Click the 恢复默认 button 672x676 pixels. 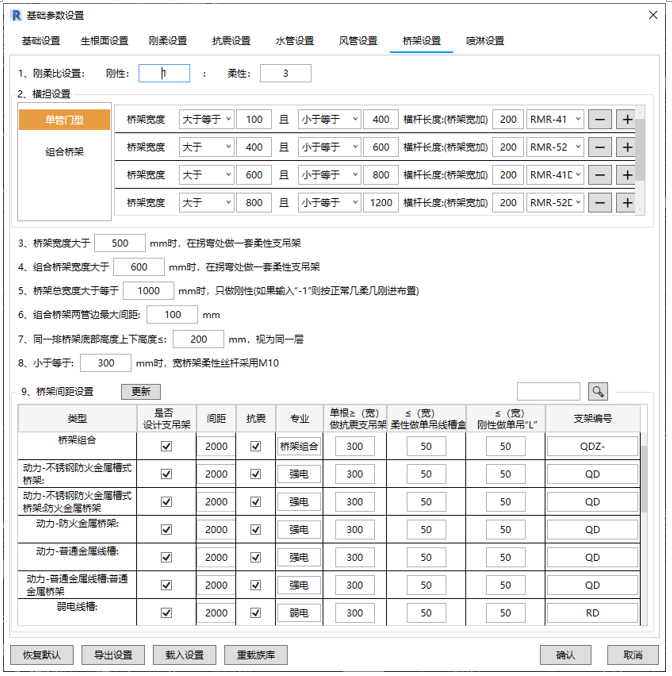point(40,655)
